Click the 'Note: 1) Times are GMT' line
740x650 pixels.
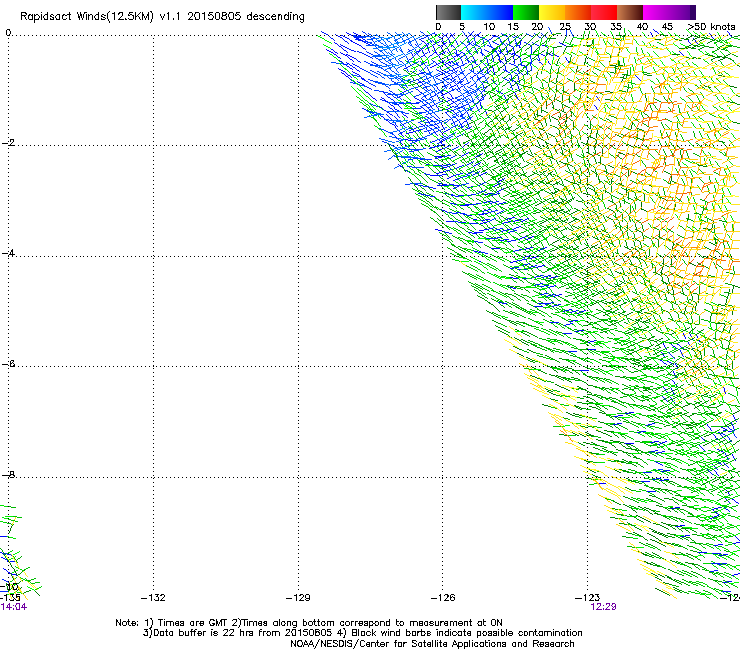click(x=309, y=623)
